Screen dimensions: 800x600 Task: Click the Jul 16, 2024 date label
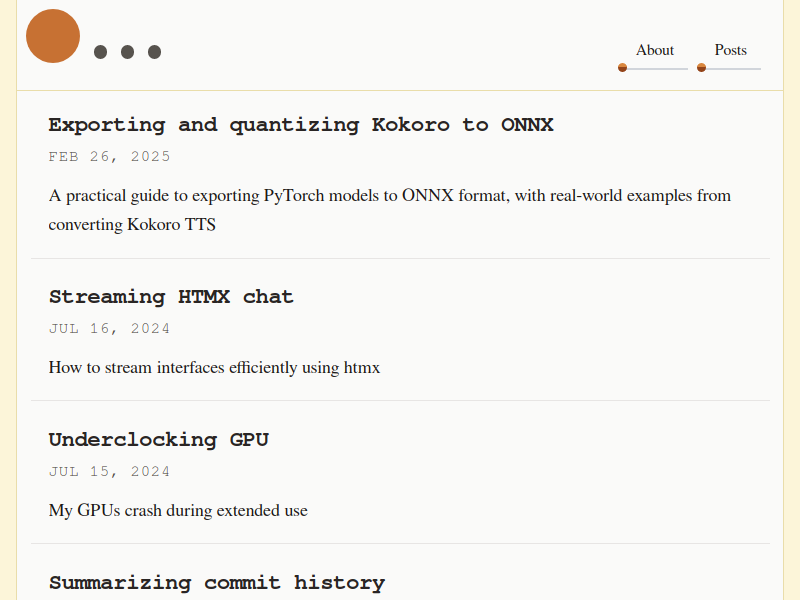click(109, 328)
